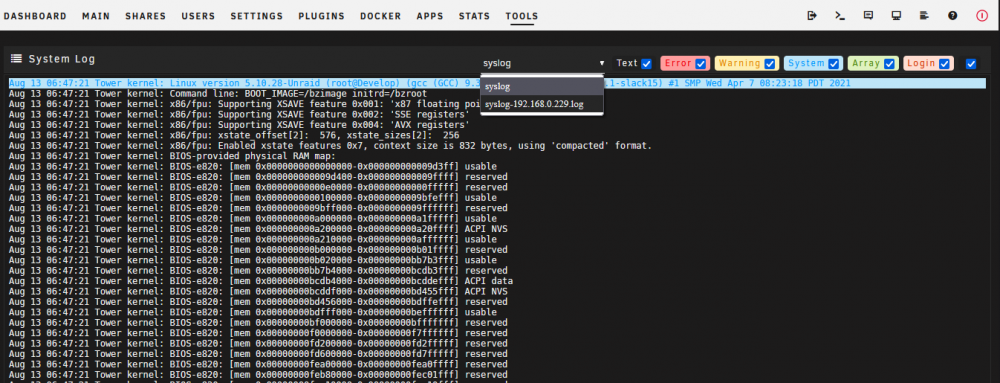Toggle the unlabeled checkbox after Login

(x=971, y=64)
